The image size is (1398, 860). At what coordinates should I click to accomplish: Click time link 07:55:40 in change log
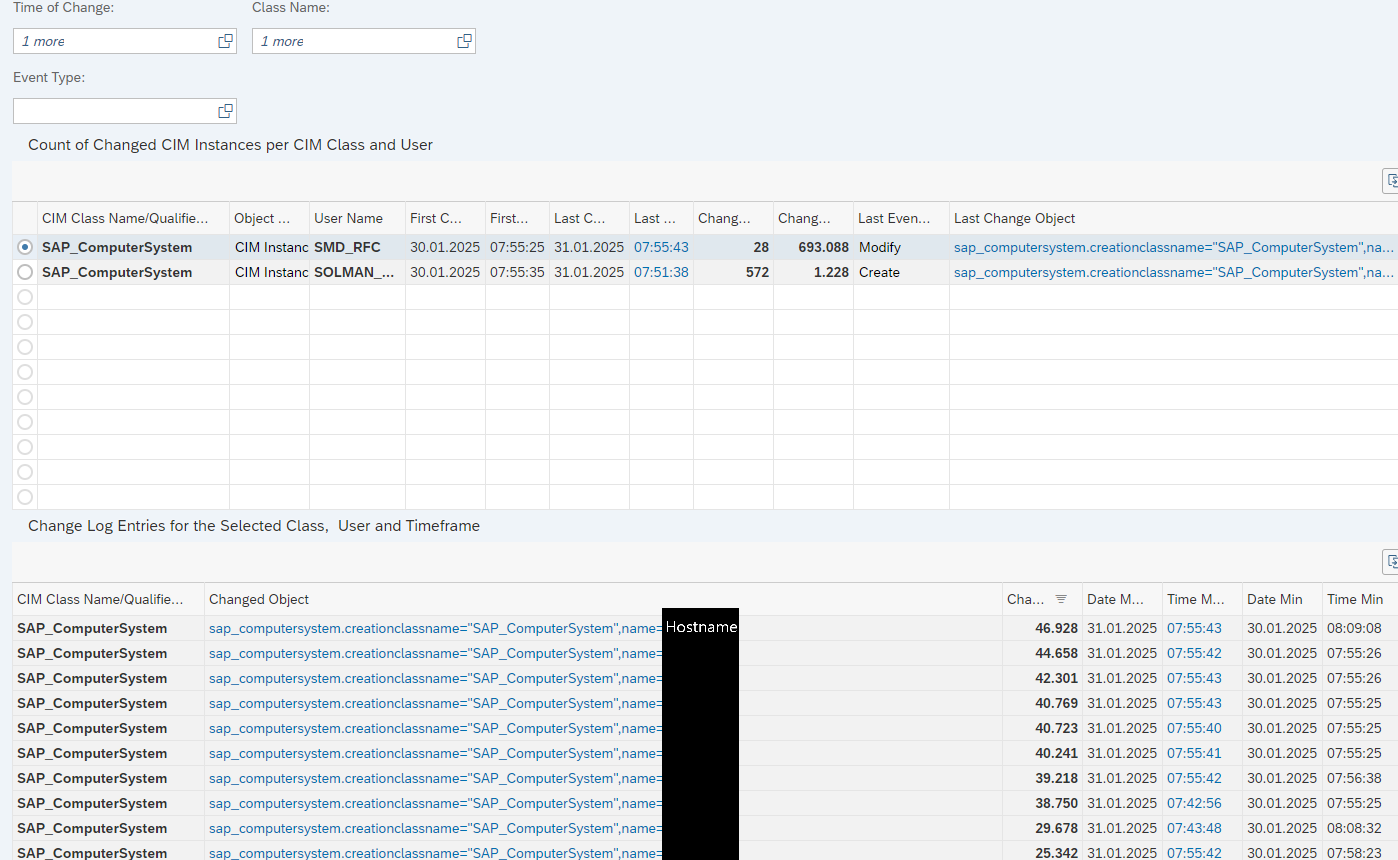point(1194,728)
